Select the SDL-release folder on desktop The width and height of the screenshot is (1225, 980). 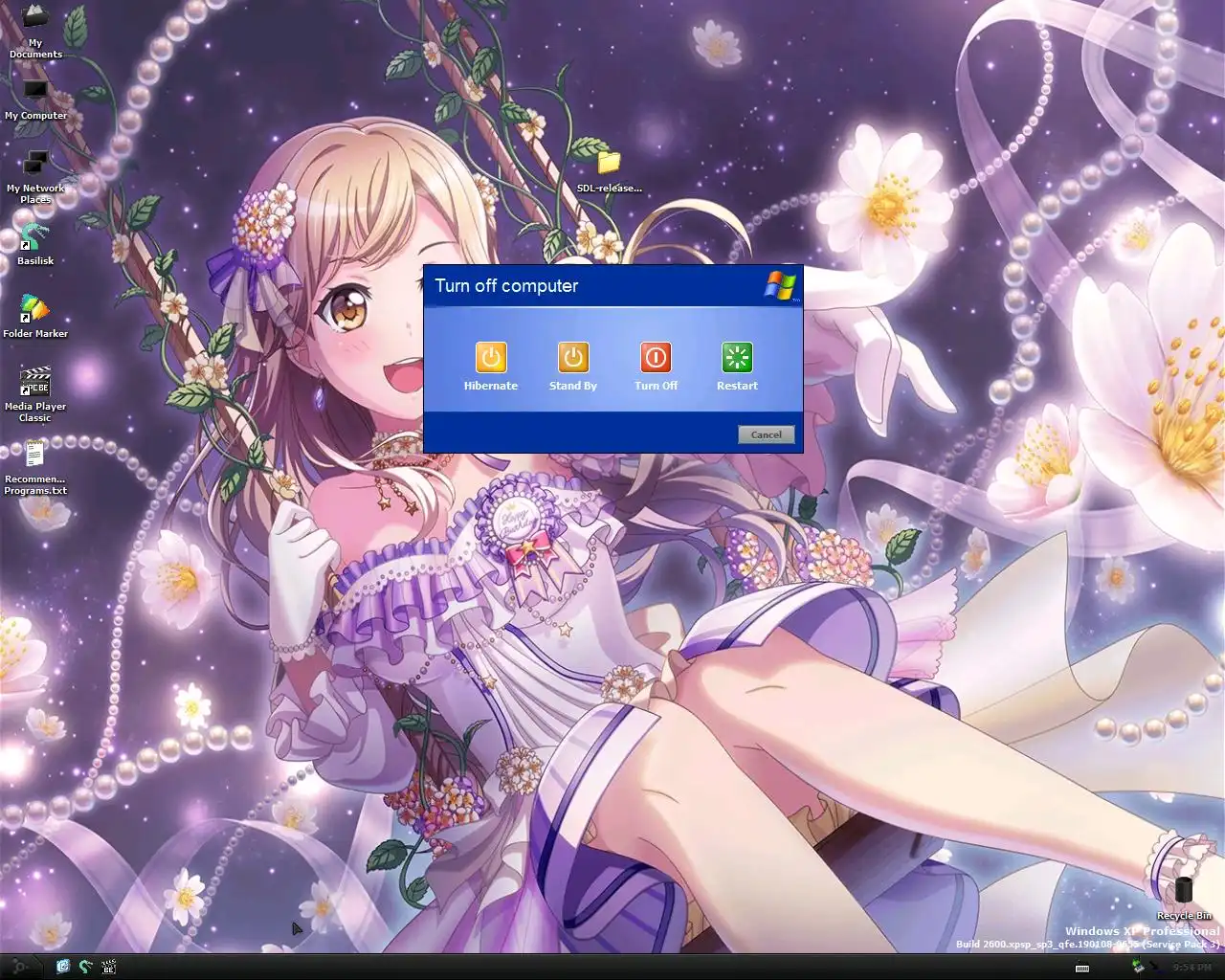(x=609, y=173)
